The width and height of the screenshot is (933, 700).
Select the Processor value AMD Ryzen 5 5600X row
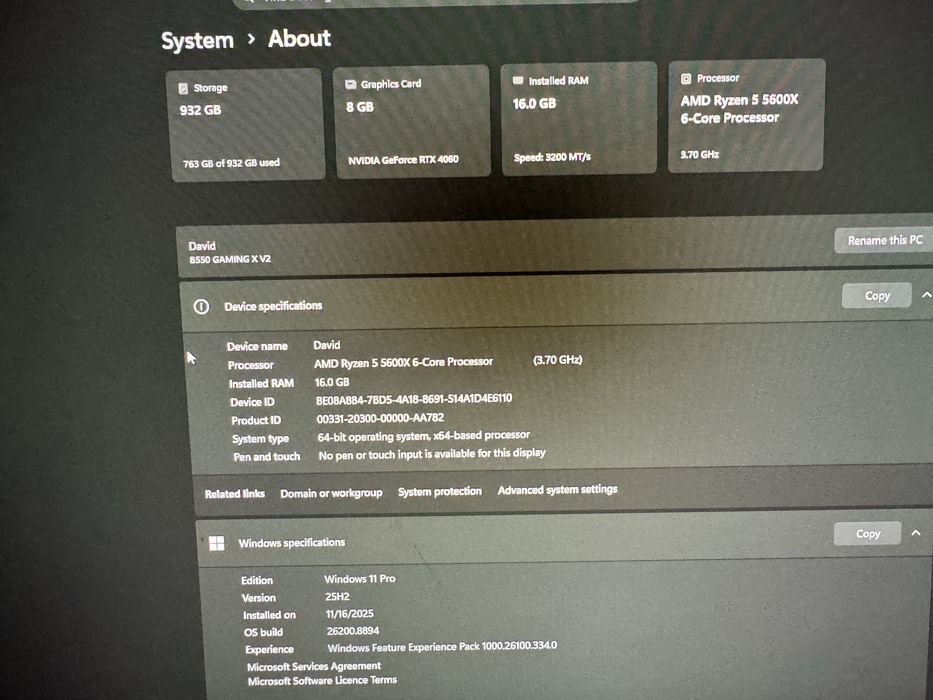coord(405,362)
